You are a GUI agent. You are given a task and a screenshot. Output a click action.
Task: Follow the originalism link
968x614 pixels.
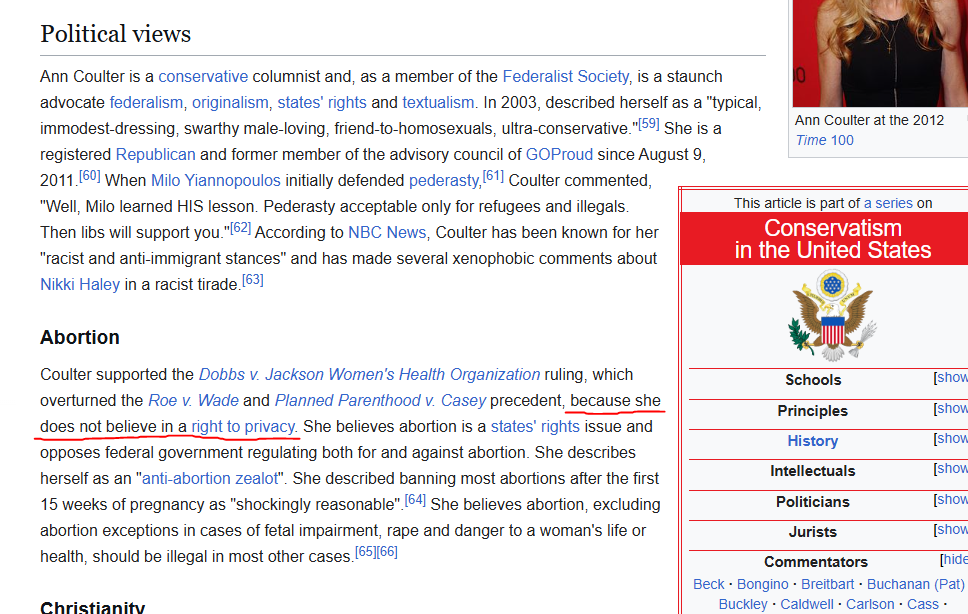[x=230, y=102]
